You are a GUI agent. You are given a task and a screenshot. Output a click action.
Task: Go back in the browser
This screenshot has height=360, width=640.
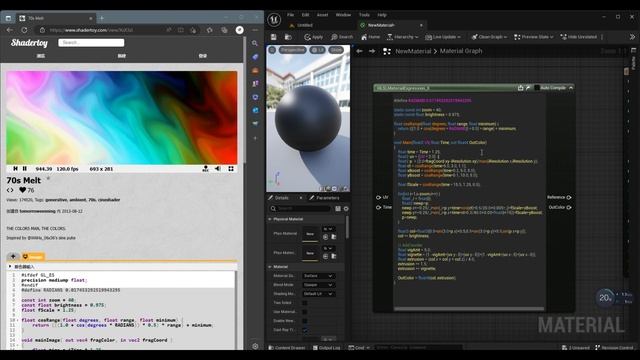click(9, 30)
